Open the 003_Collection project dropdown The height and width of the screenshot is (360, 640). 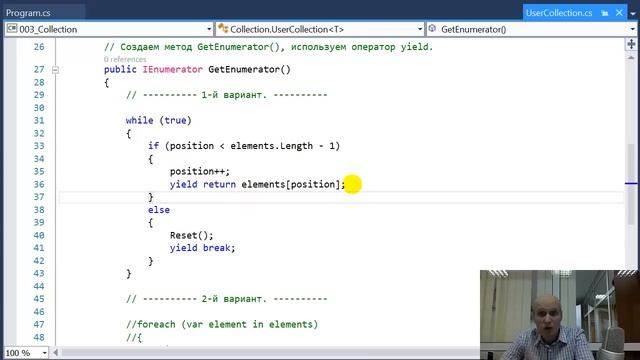point(209,29)
